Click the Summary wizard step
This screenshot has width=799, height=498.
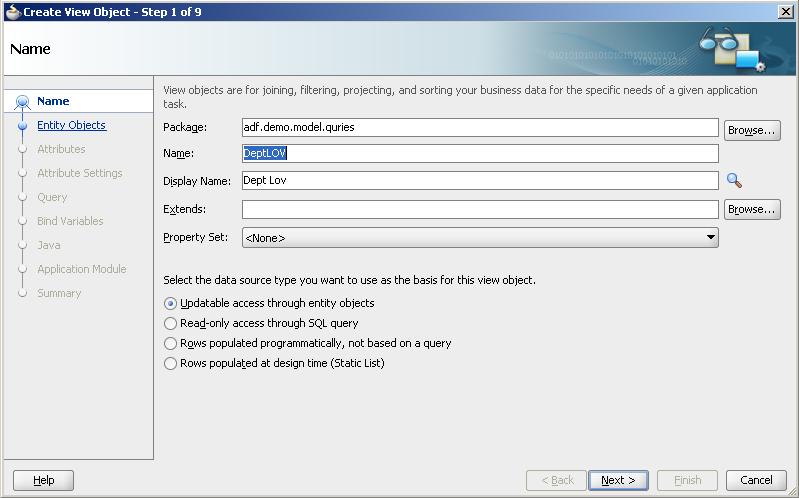coord(59,293)
